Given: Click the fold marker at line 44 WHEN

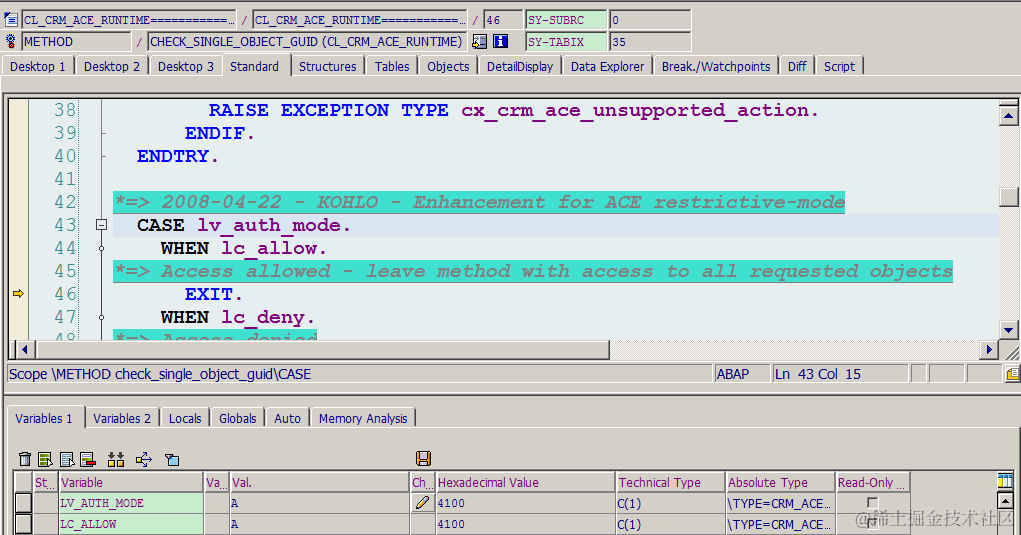Looking at the screenshot, I should coord(102,248).
